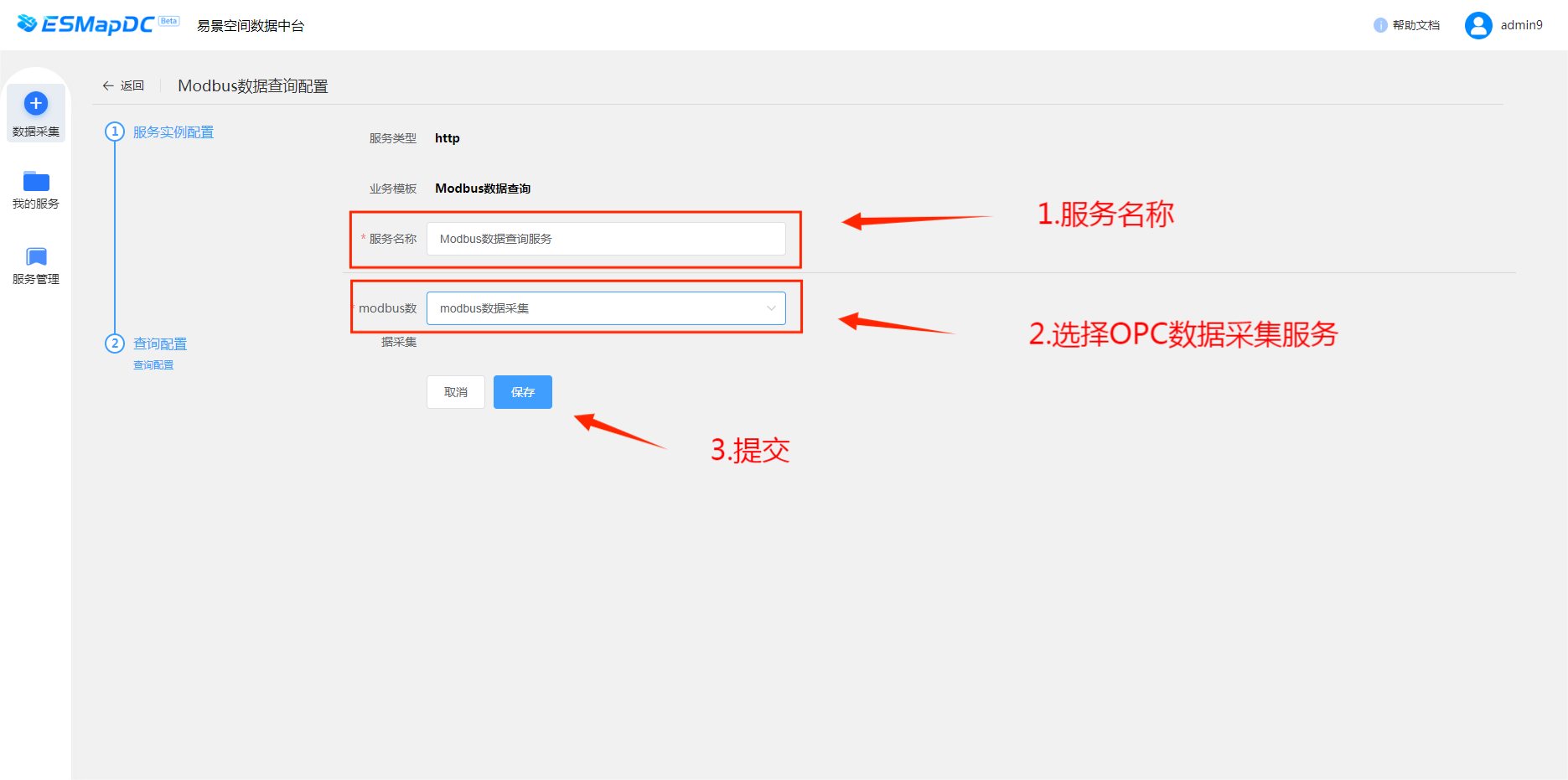
Task: Click the 帮助文档 info icon
Action: [x=1380, y=25]
